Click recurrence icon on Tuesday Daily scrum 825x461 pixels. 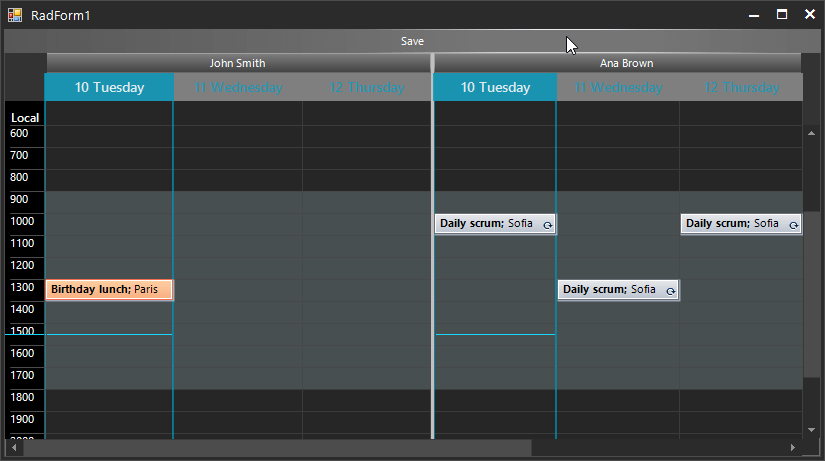(x=548, y=225)
